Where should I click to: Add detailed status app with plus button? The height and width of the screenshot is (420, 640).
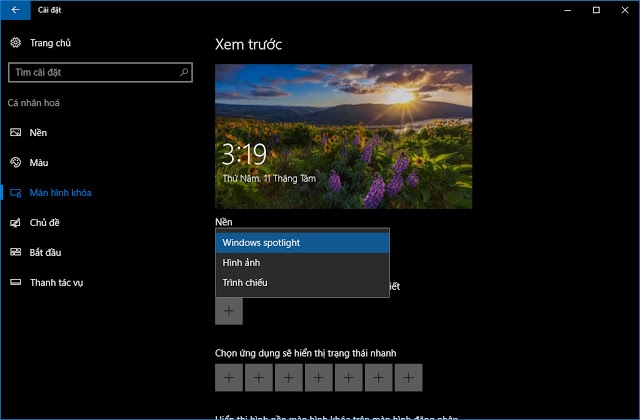[x=229, y=311]
